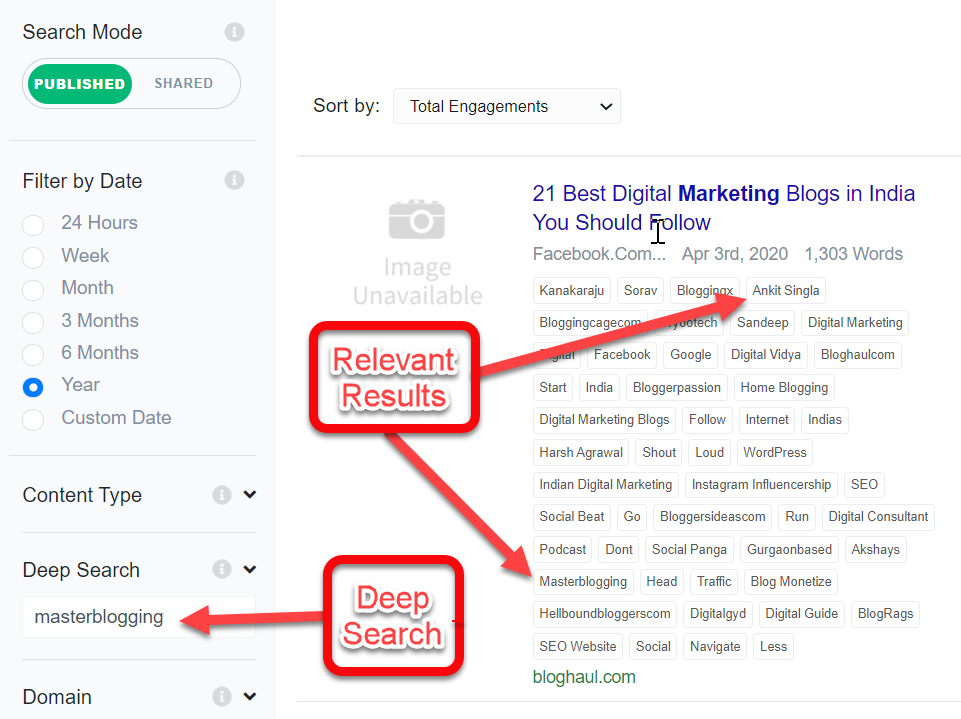Click the Social Panga tag
The width and height of the screenshot is (961, 719).
pos(689,549)
